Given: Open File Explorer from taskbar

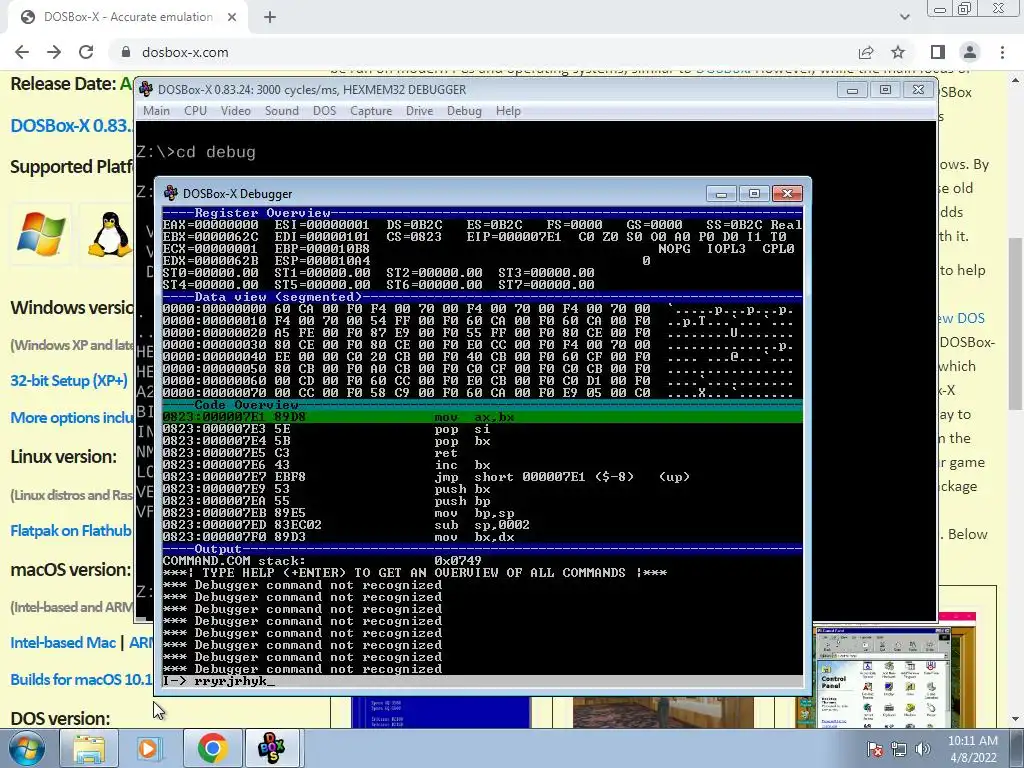Looking at the screenshot, I should [x=89, y=748].
